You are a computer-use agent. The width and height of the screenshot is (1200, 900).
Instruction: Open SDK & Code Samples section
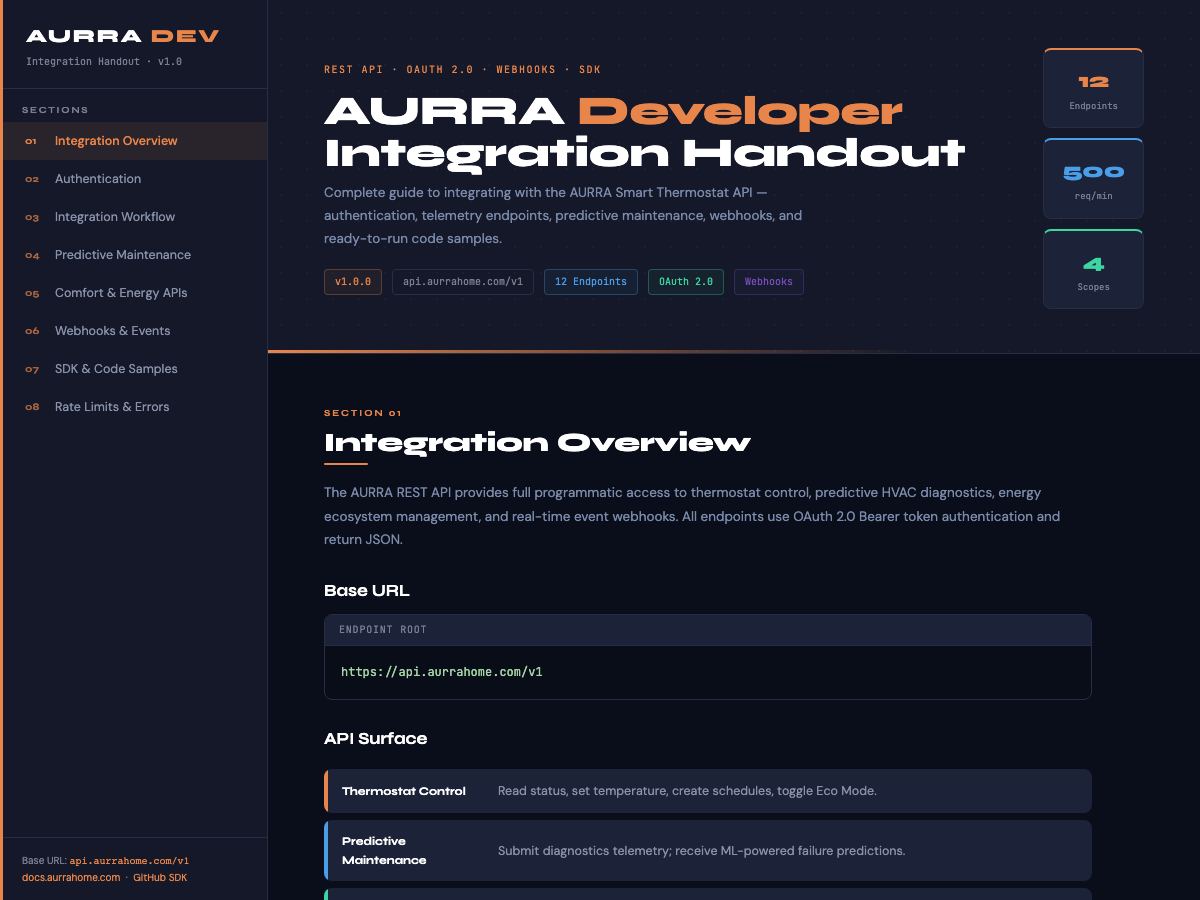[x=135, y=369]
